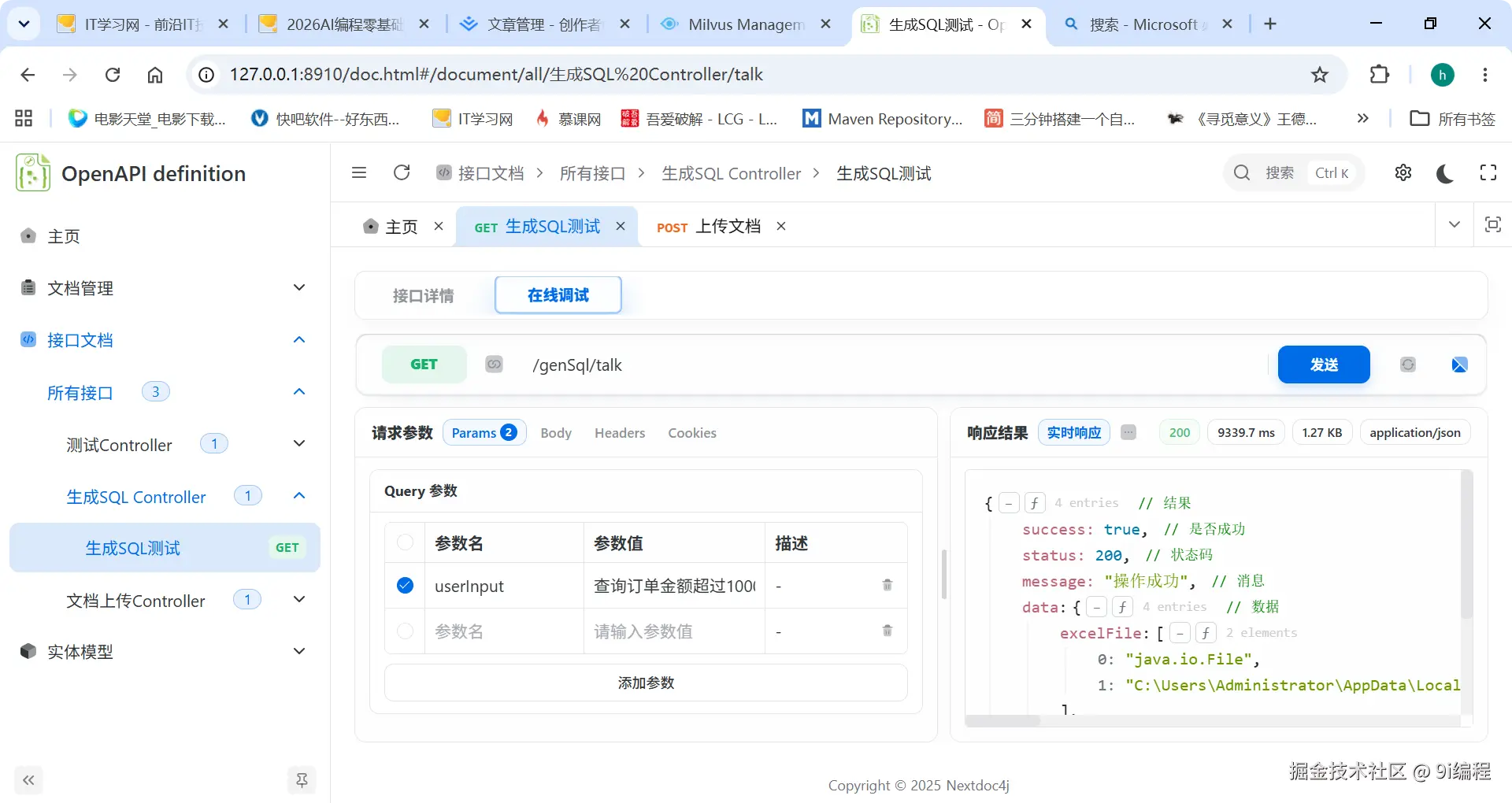Click the blue icon right of 发送
The height and width of the screenshot is (803, 1512).
pyautogui.click(x=1459, y=364)
